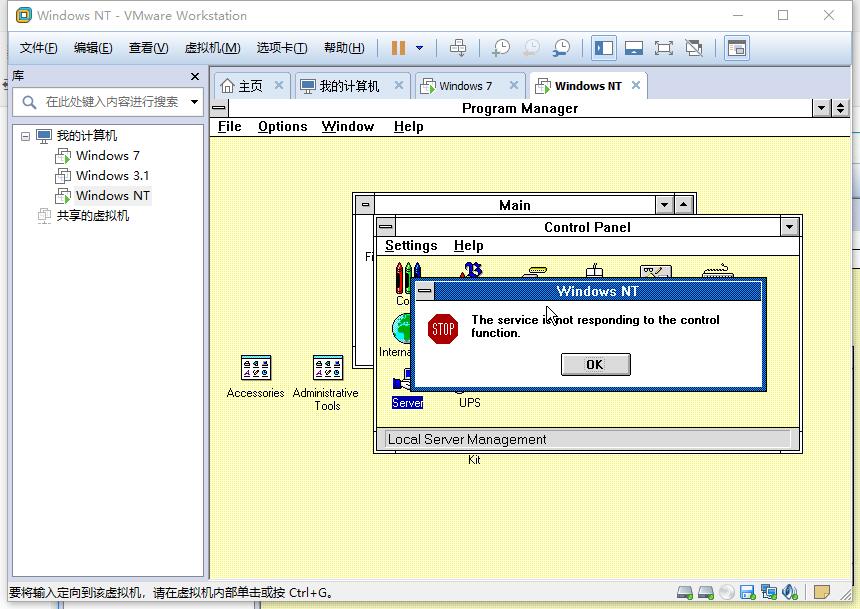Viewport: 860px width, 609px height.
Task: Open the Control Panel Settings menu
Action: pyautogui.click(x=411, y=246)
